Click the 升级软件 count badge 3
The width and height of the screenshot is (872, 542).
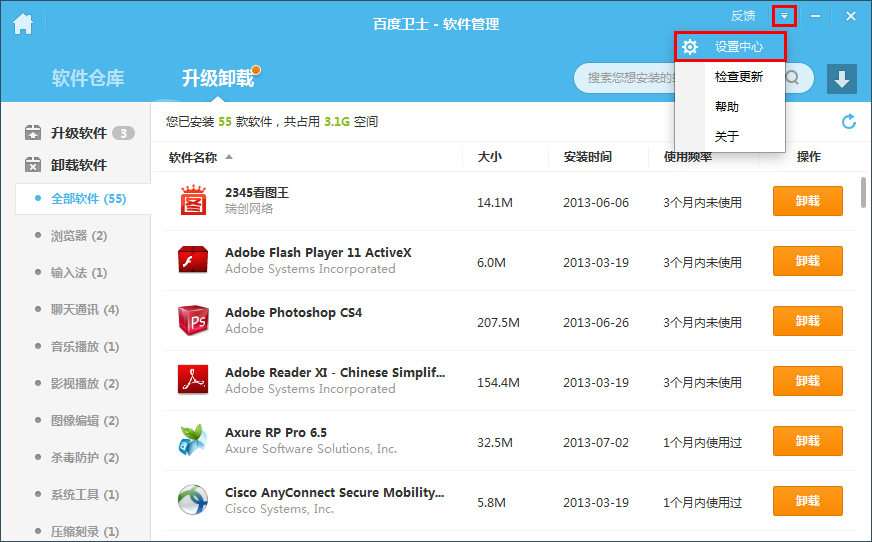point(123,133)
